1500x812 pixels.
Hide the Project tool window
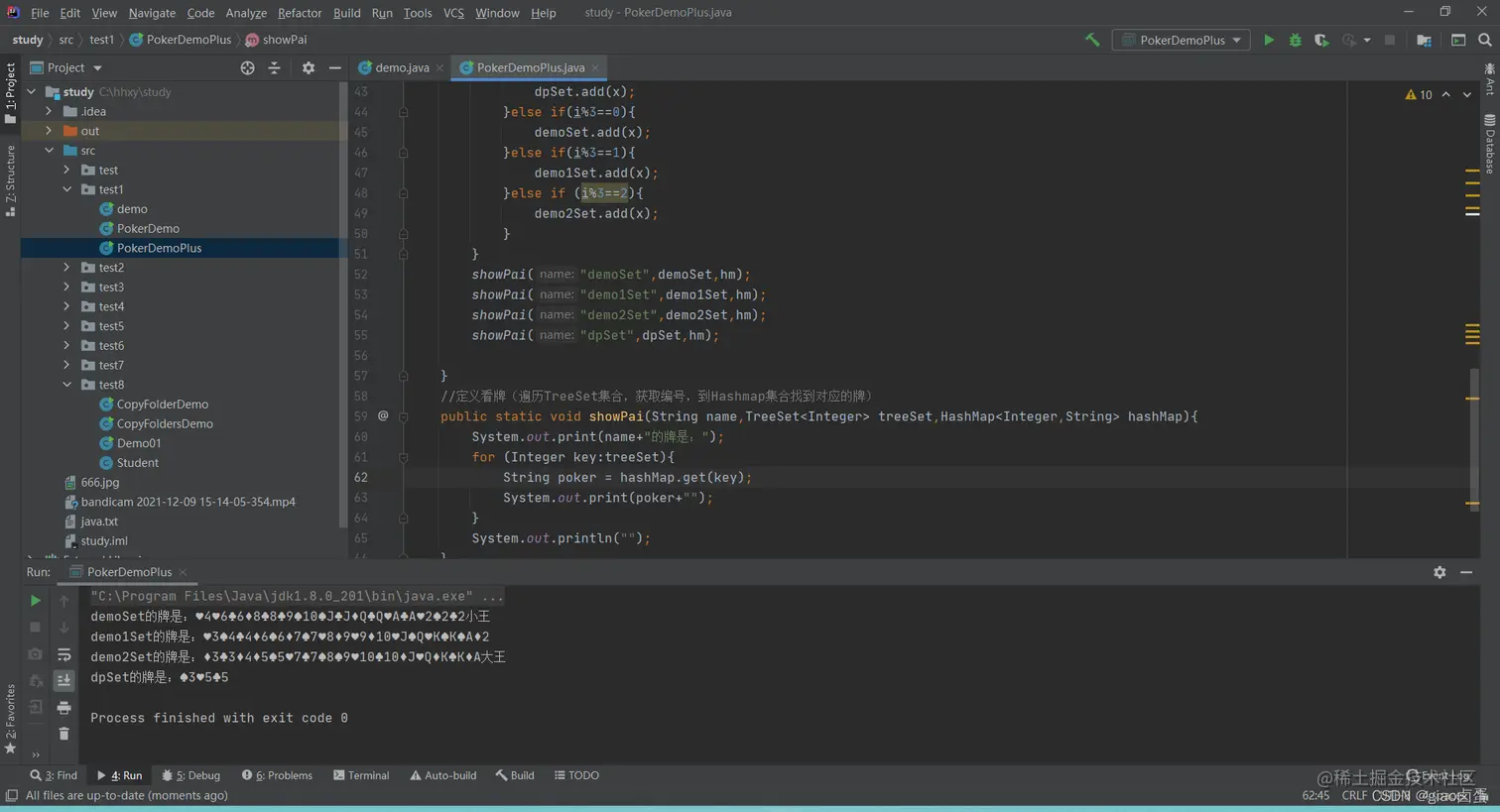pyautogui.click(x=335, y=67)
